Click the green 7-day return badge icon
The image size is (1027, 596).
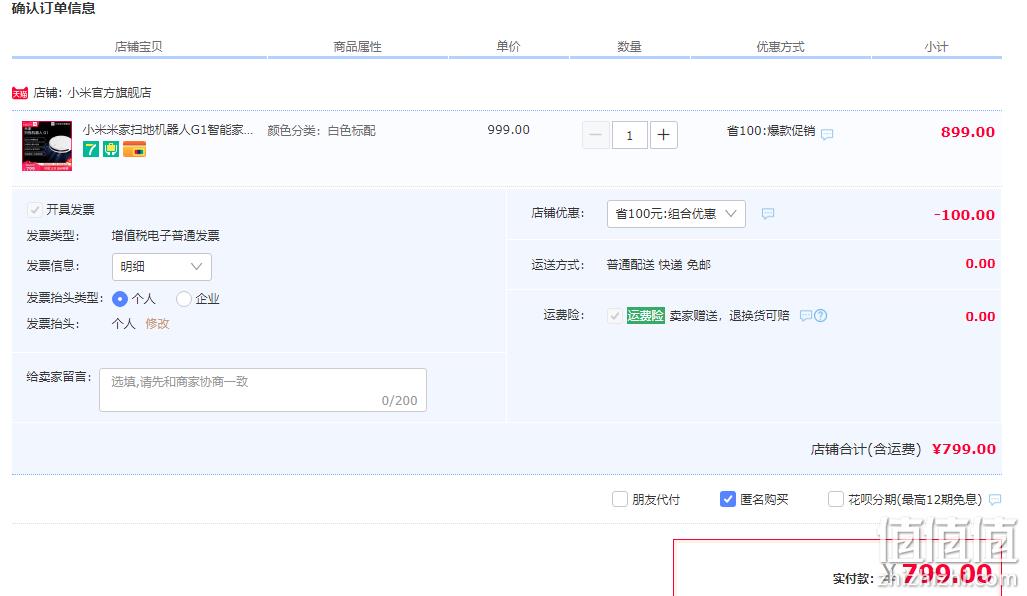[x=90, y=149]
